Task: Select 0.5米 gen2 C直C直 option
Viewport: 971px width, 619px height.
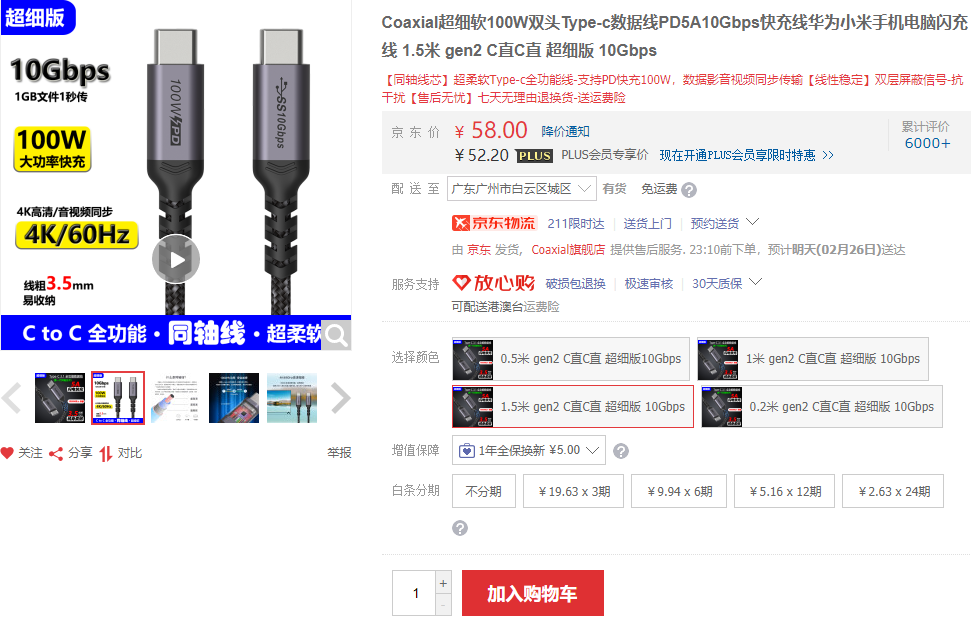Action: coord(570,359)
